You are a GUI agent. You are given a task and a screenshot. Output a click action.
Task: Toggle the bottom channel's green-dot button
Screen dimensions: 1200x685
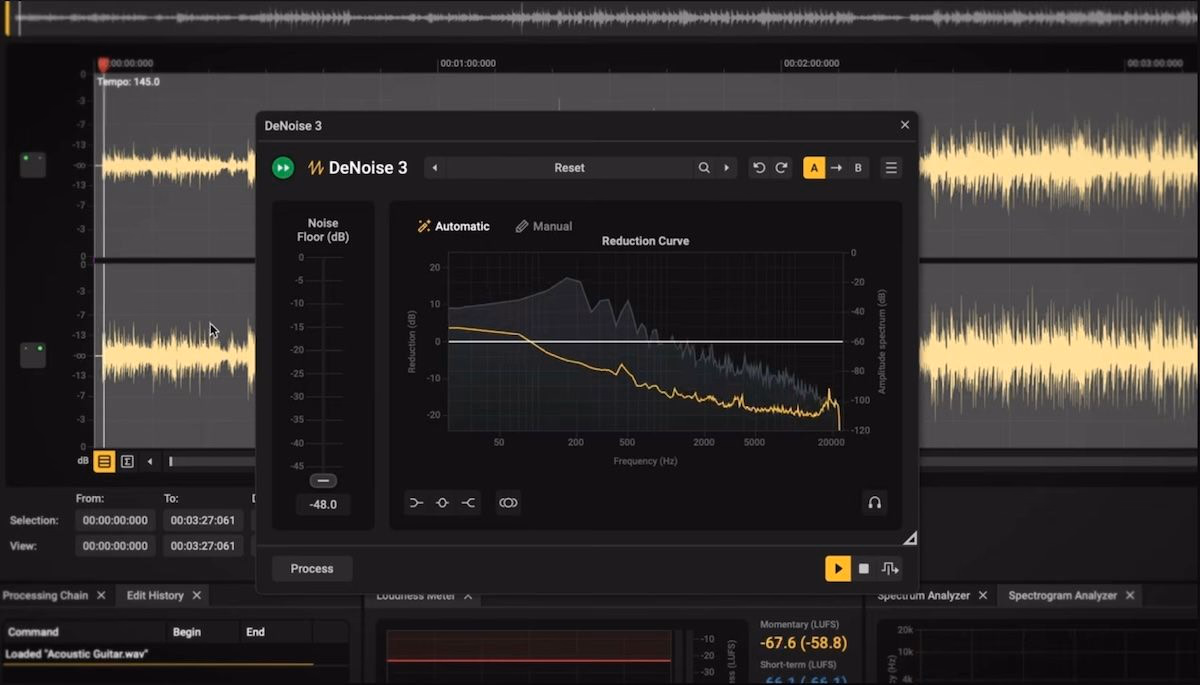click(x=33, y=355)
